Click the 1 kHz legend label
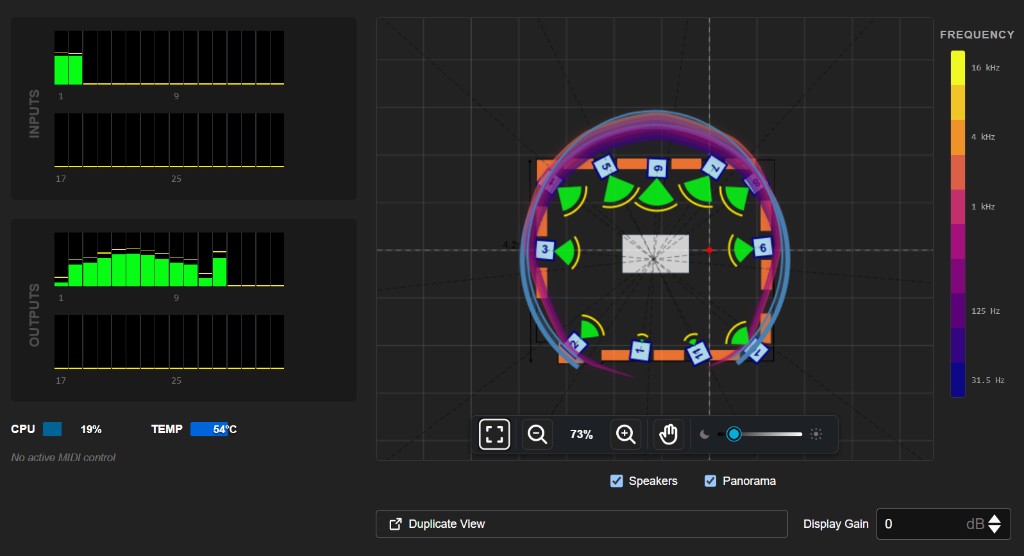Viewport: 1024px width, 556px height. point(983,206)
